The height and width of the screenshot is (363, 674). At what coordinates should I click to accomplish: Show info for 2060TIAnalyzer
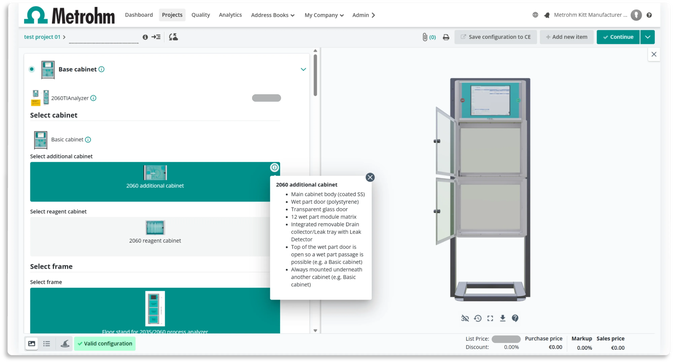coord(93,98)
